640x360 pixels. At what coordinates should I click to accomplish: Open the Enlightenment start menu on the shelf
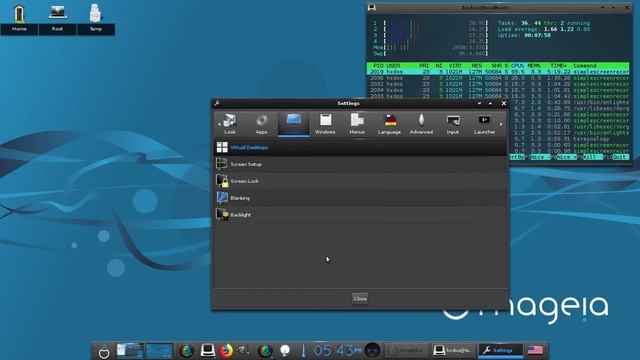[104, 351]
